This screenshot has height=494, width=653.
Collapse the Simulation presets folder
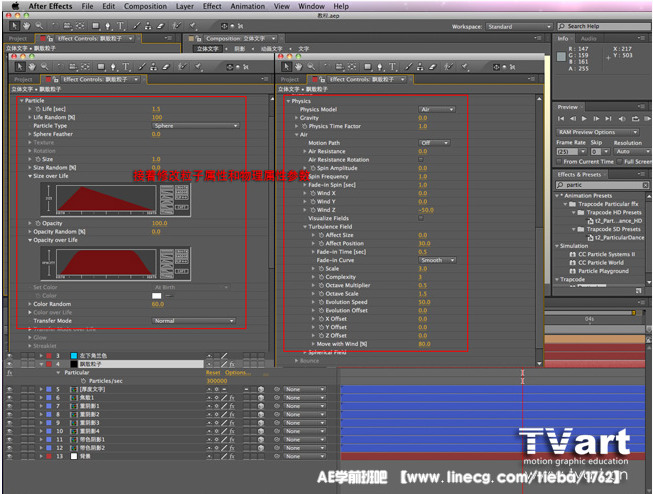[x=557, y=246]
